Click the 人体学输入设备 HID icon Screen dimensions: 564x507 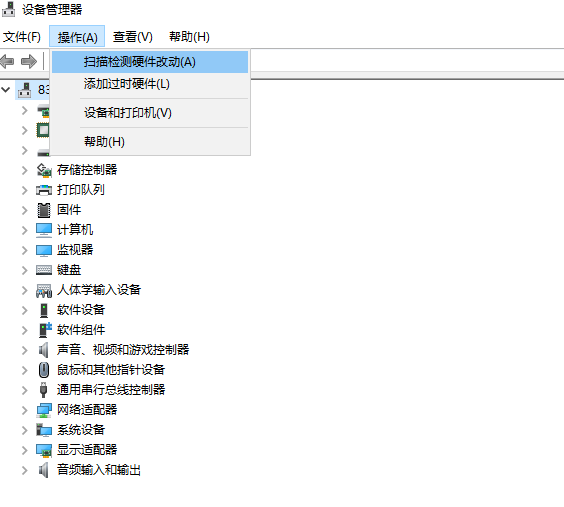(x=44, y=290)
